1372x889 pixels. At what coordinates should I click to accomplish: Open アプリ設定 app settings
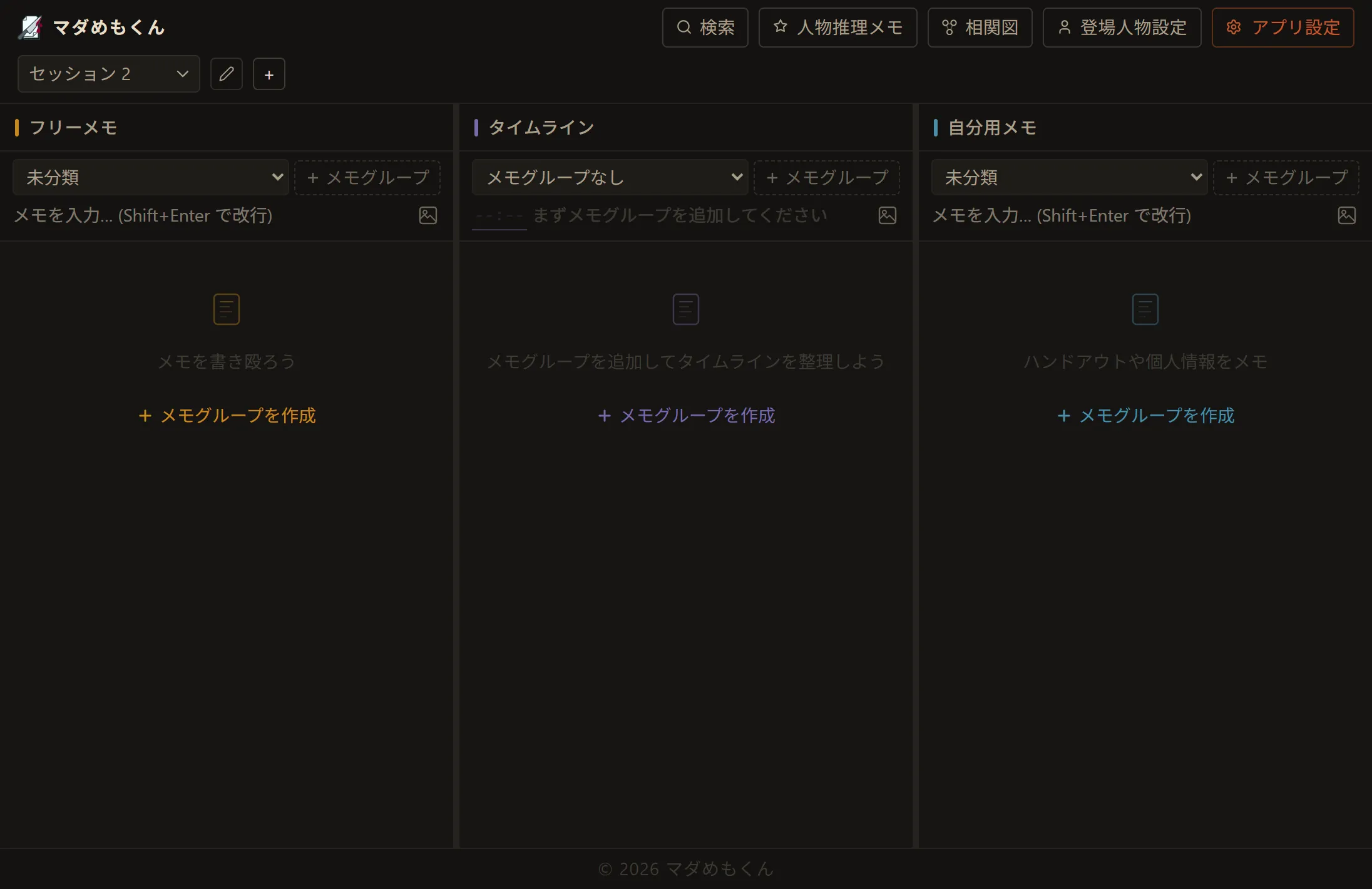[1283, 28]
